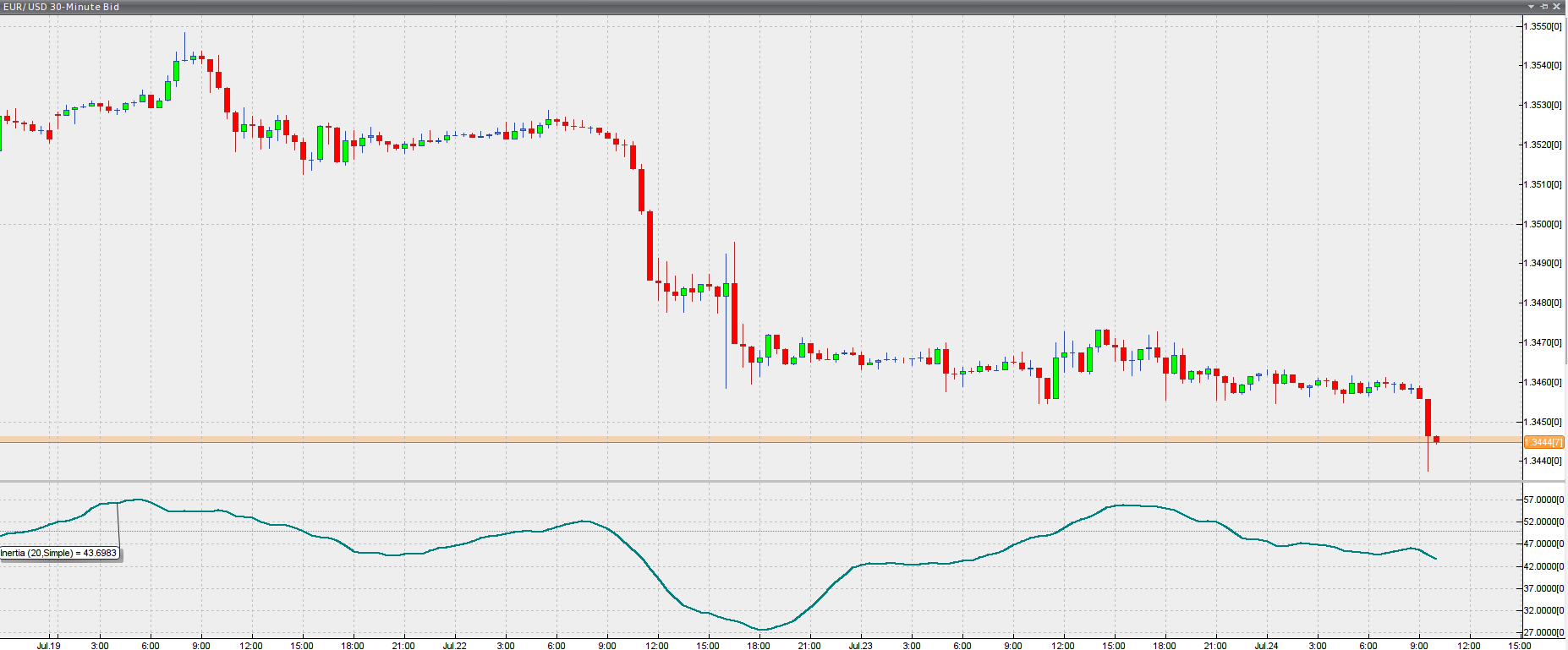Click the 57.0000 indicator axis label
Screen dimensions: 1568x650
coord(1543,500)
